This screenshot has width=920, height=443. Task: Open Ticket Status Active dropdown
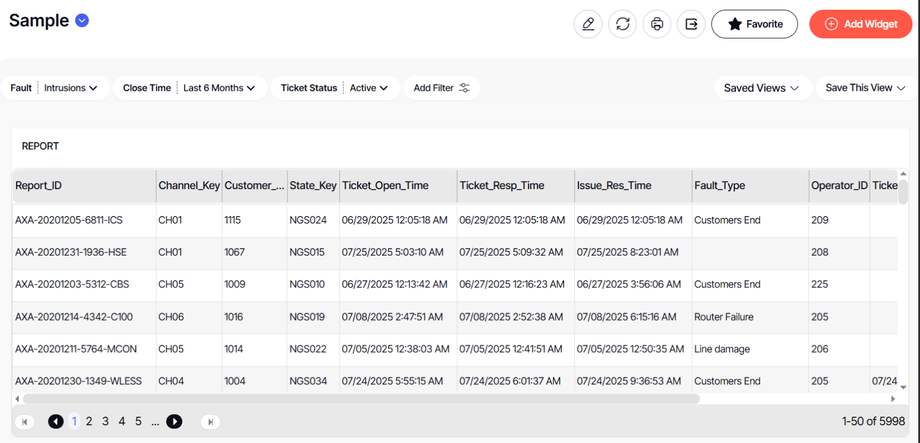337,88
